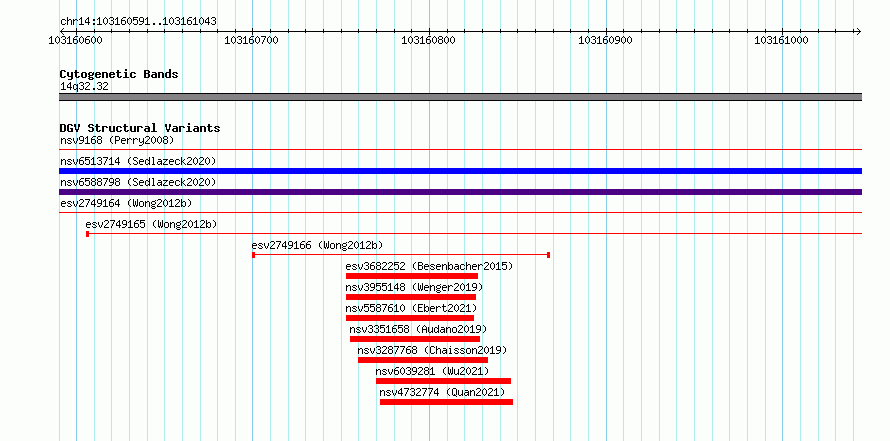Image resolution: width=890 pixels, height=441 pixels.
Task: Click the start marker of esv2749165
Action: coord(87,234)
